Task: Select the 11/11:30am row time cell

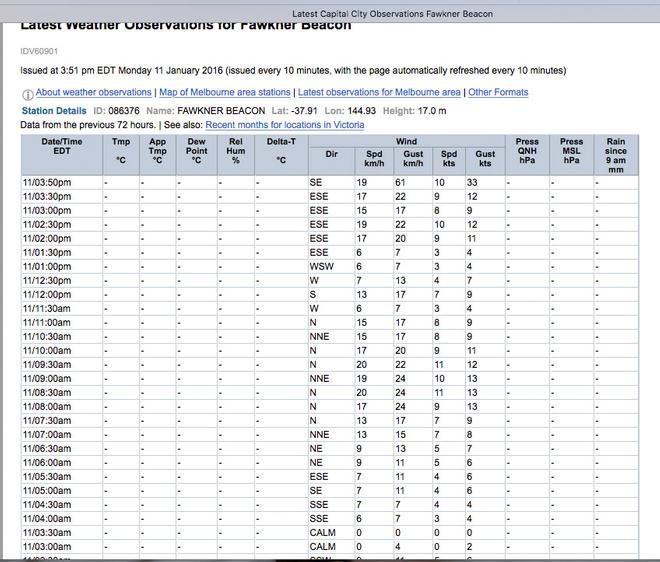Action: tap(61, 309)
